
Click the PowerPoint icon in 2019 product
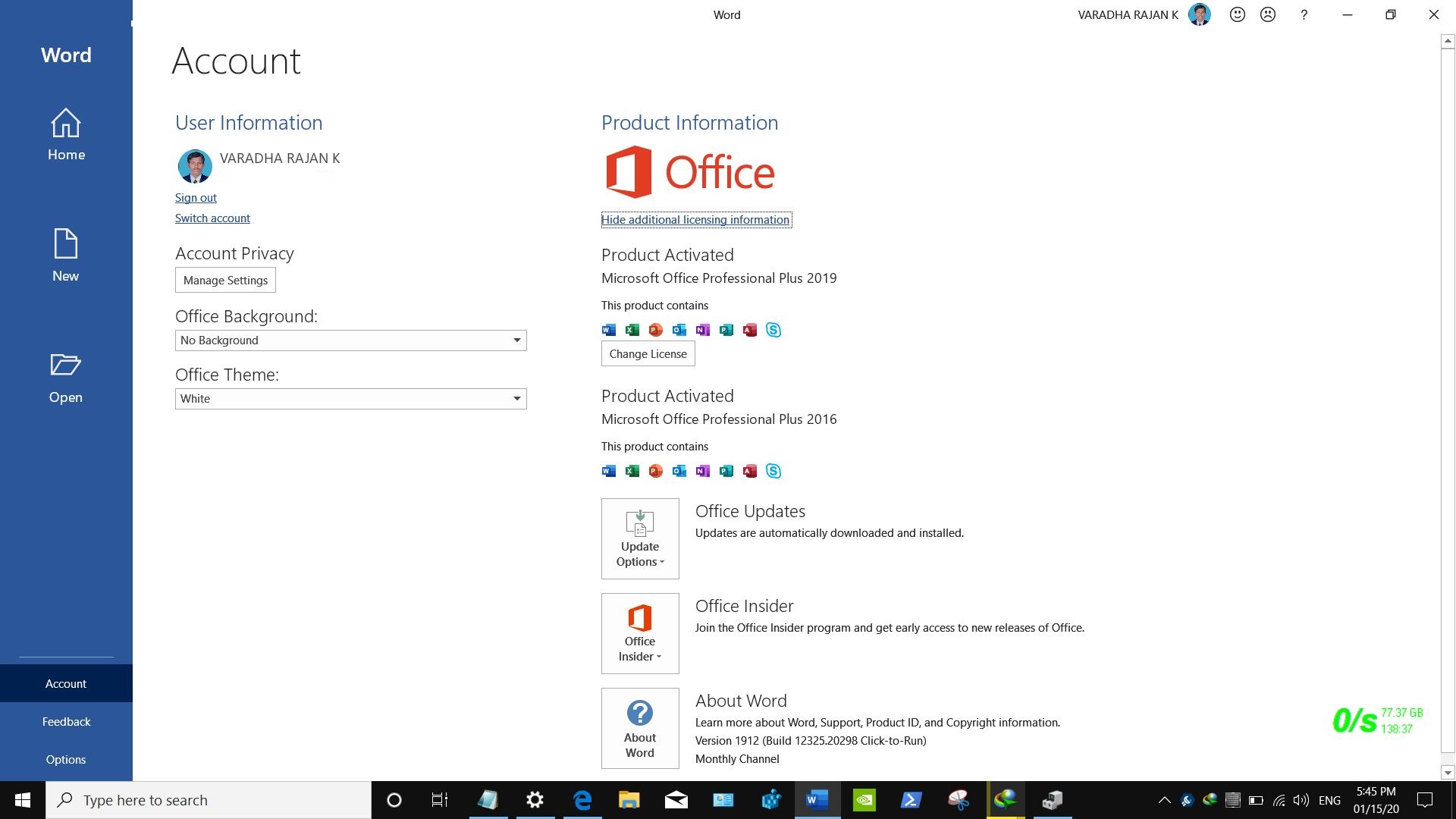[655, 330]
